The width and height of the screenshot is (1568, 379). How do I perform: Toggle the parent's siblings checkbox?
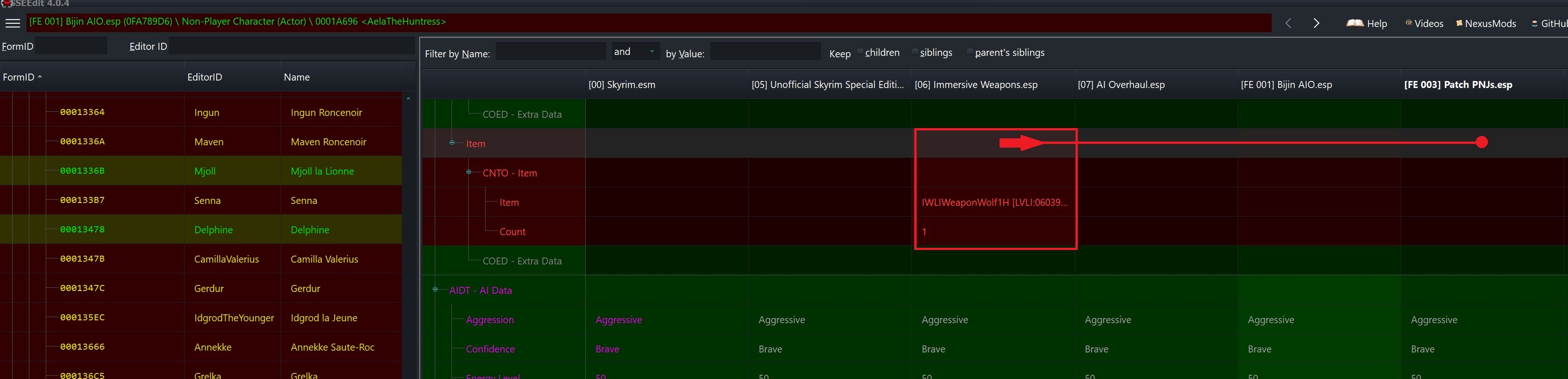(970, 52)
